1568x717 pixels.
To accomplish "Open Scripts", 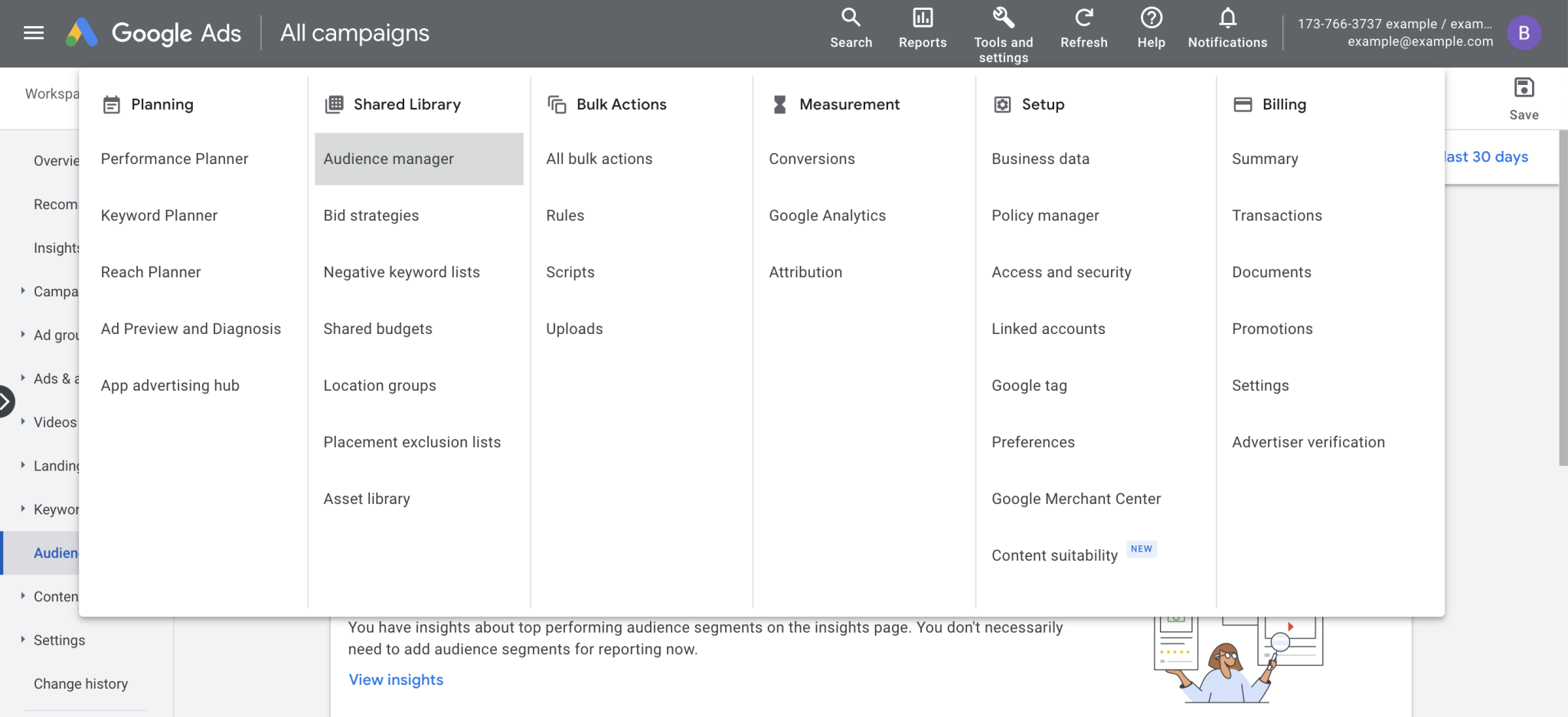I will coord(570,272).
